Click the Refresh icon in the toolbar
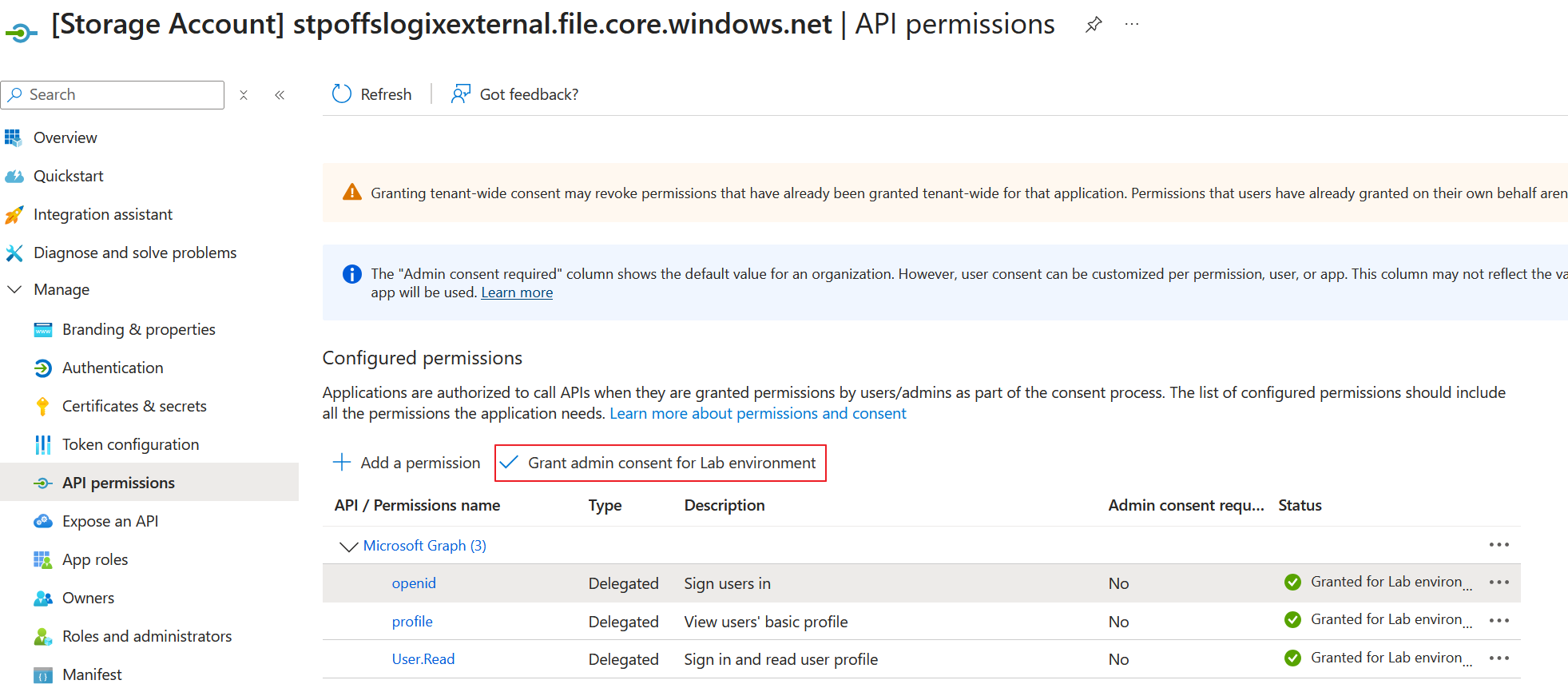The height and width of the screenshot is (696, 1568). 342,94
